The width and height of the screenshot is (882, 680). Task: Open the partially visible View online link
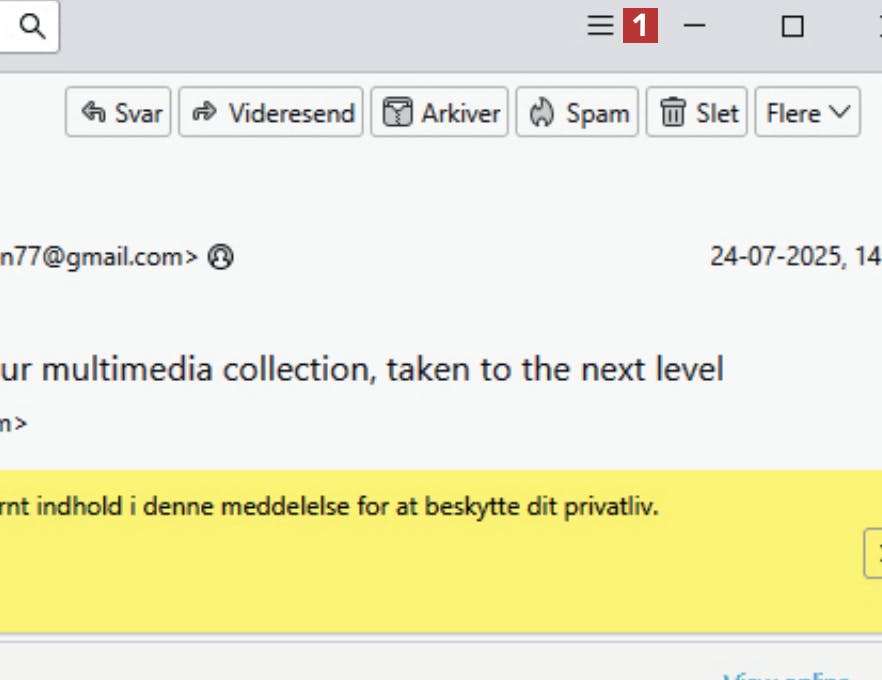[790, 676]
